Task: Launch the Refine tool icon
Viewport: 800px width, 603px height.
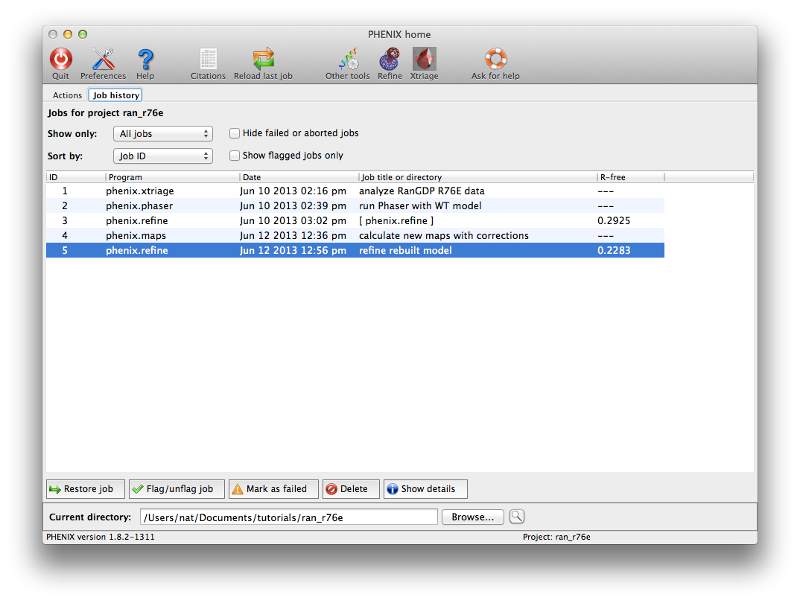Action: click(x=390, y=60)
